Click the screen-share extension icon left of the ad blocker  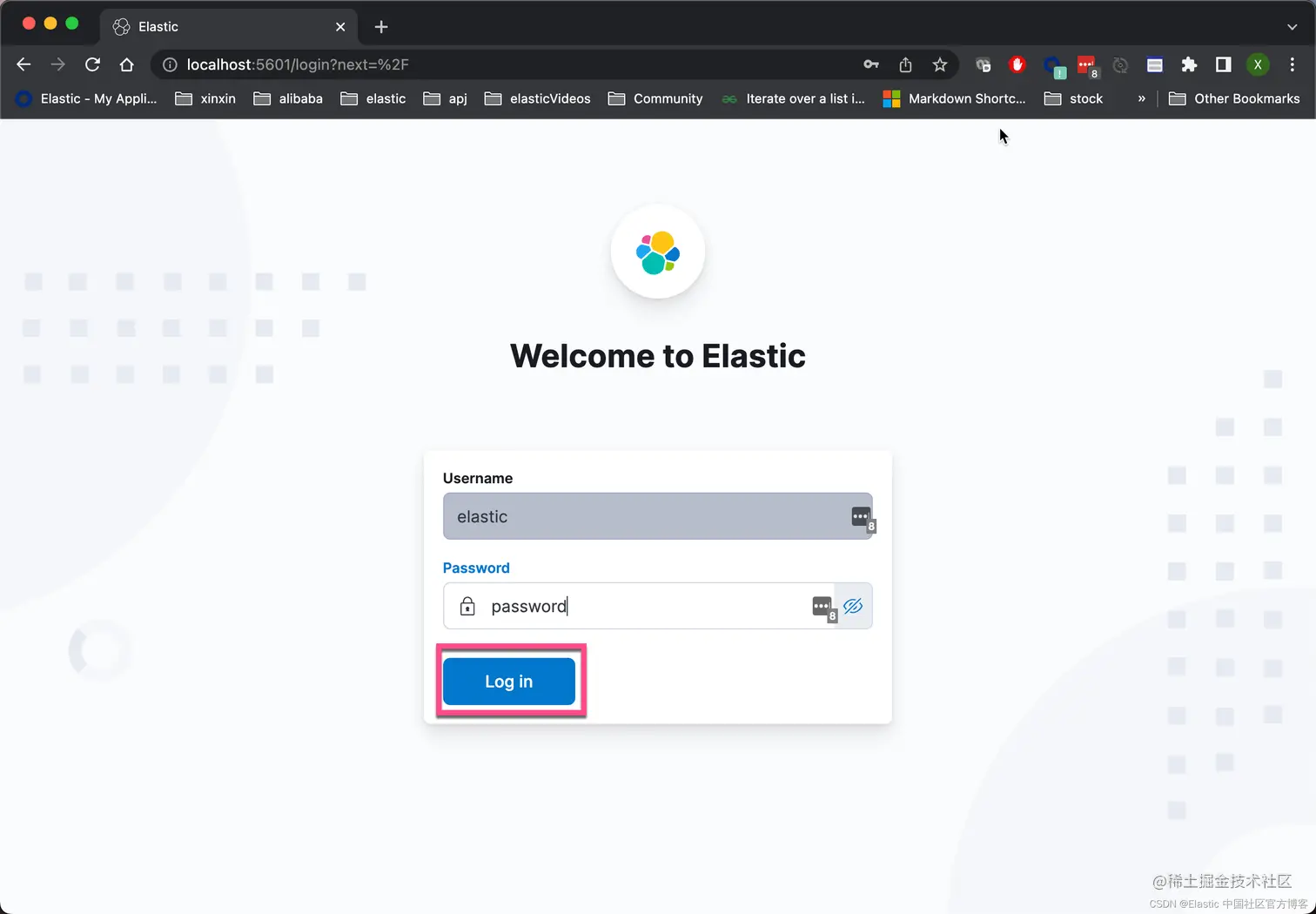pyautogui.click(x=983, y=64)
